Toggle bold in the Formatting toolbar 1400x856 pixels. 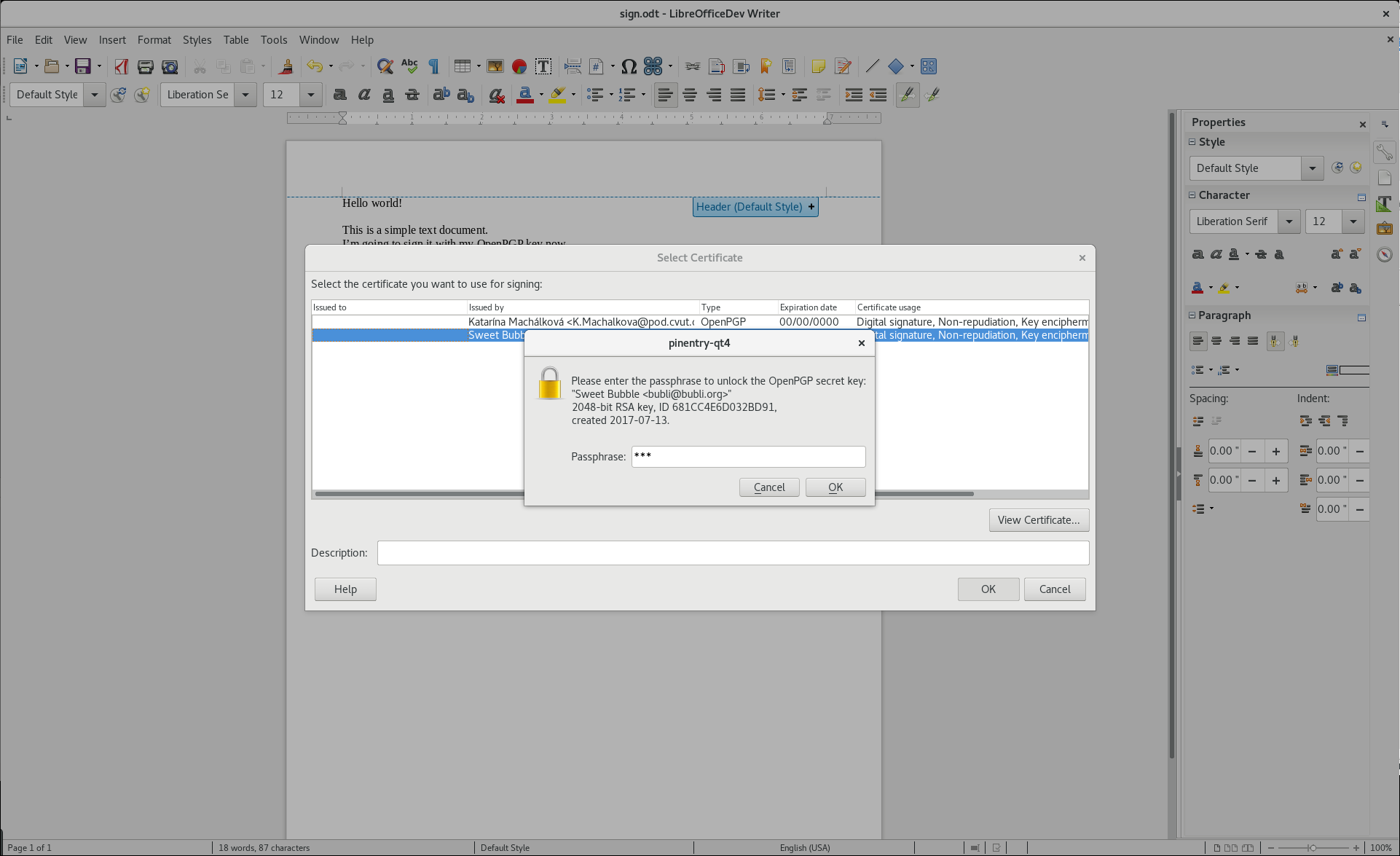point(339,95)
